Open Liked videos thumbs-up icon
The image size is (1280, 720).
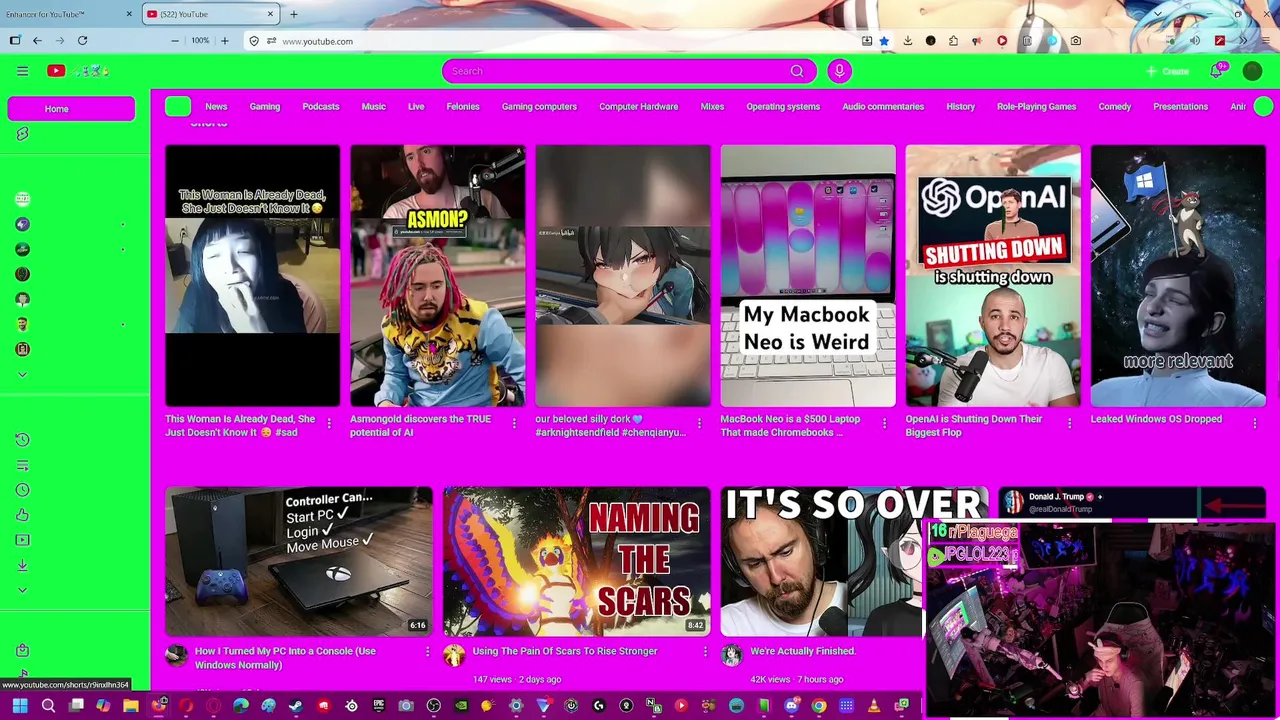tap(22, 515)
